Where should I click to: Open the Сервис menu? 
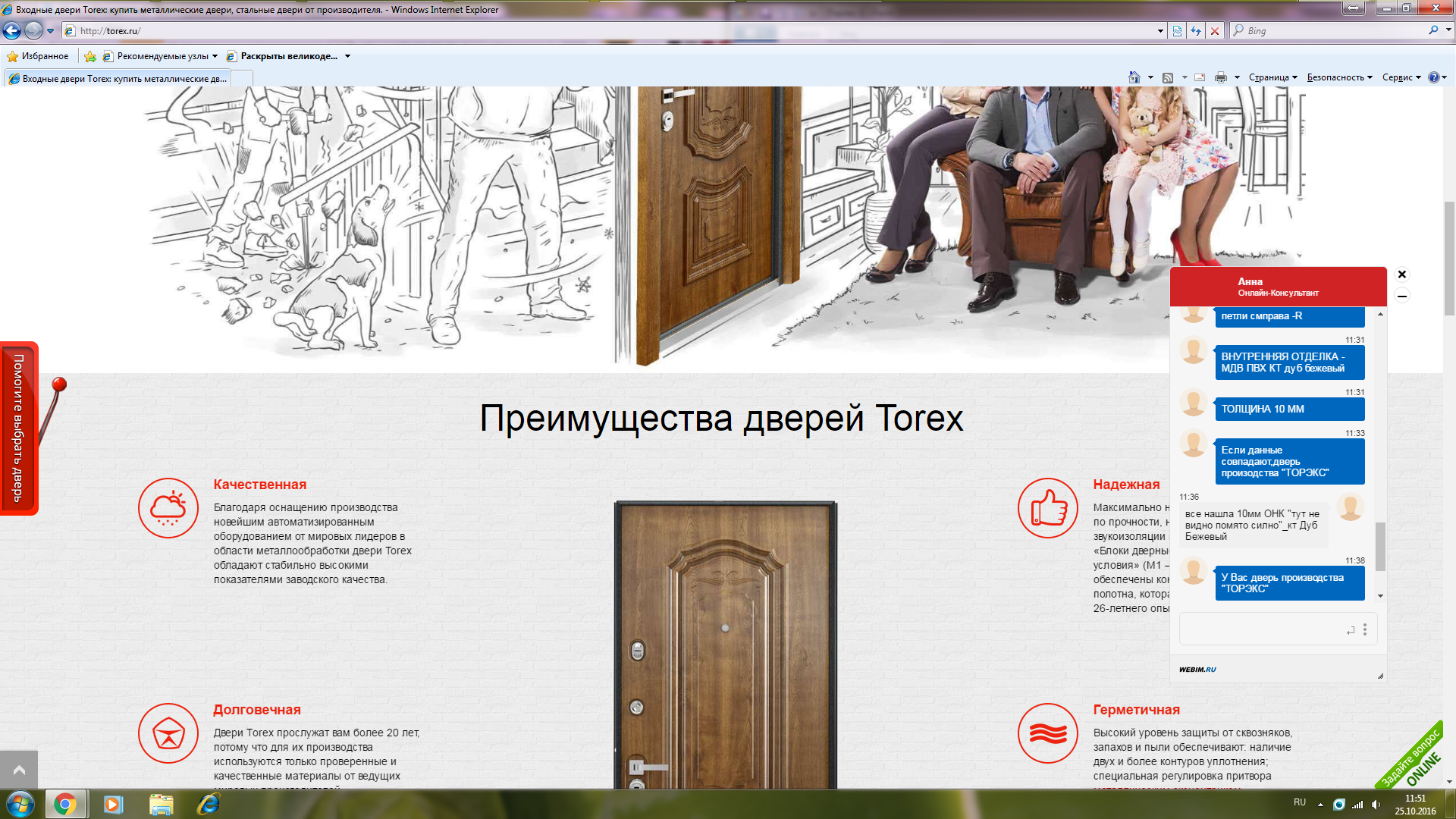pyautogui.click(x=1401, y=77)
